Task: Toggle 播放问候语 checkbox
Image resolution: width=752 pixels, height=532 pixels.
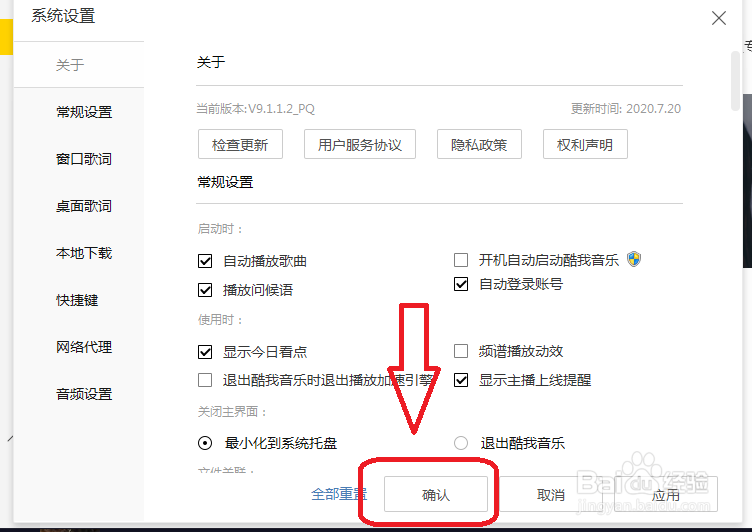Action: pyautogui.click(x=205, y=290)
